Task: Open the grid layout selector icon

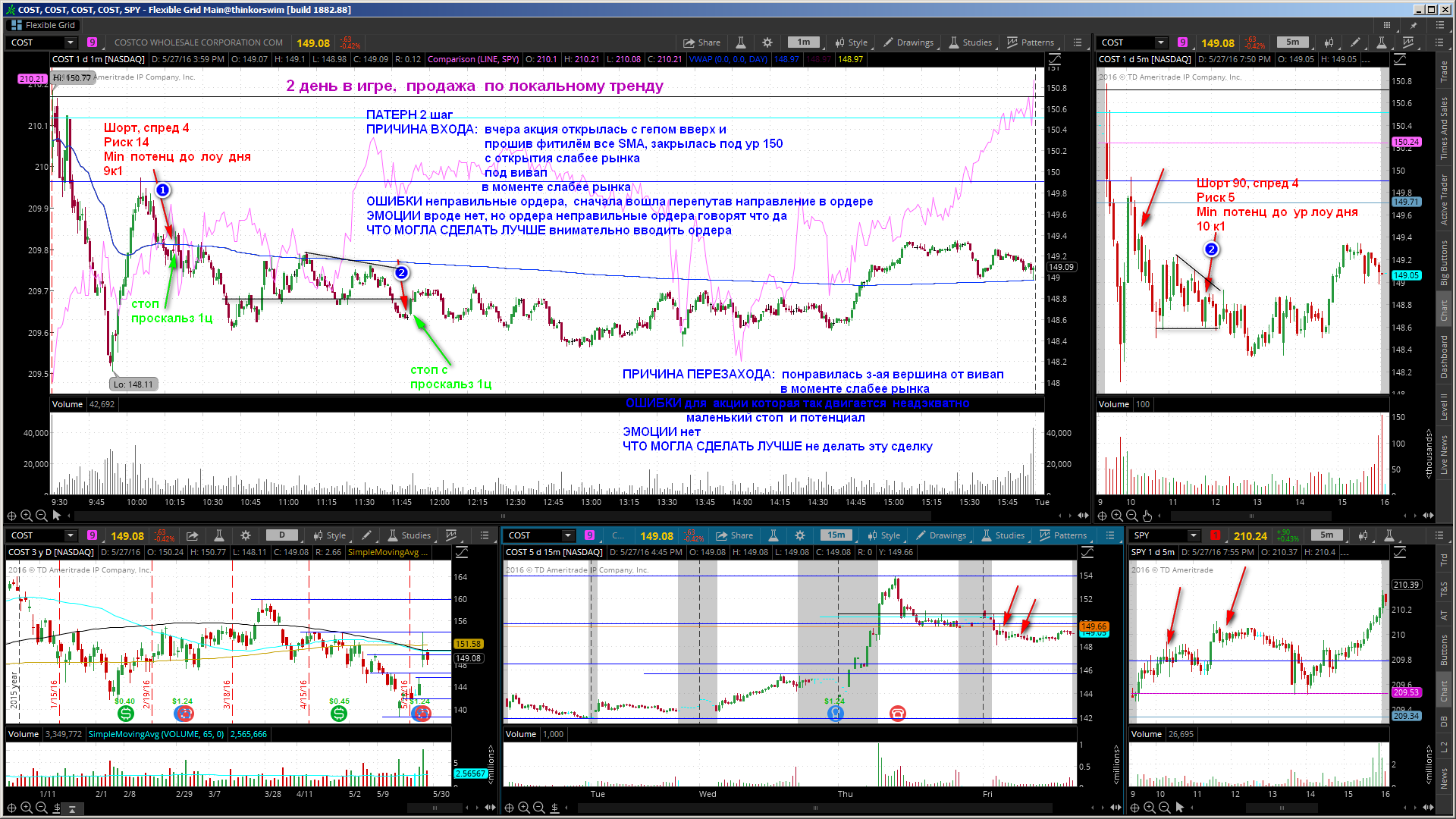Action: (1387, 25)
